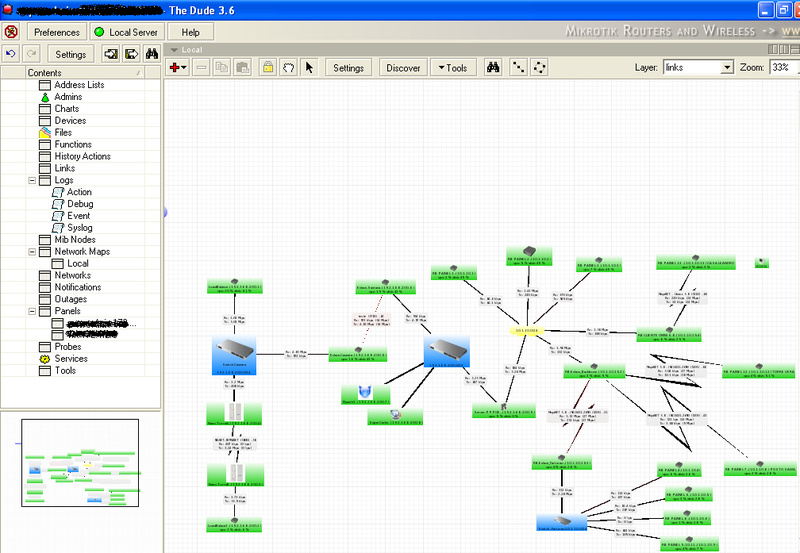Click the small device node in the top right map corner

(761, 263)
